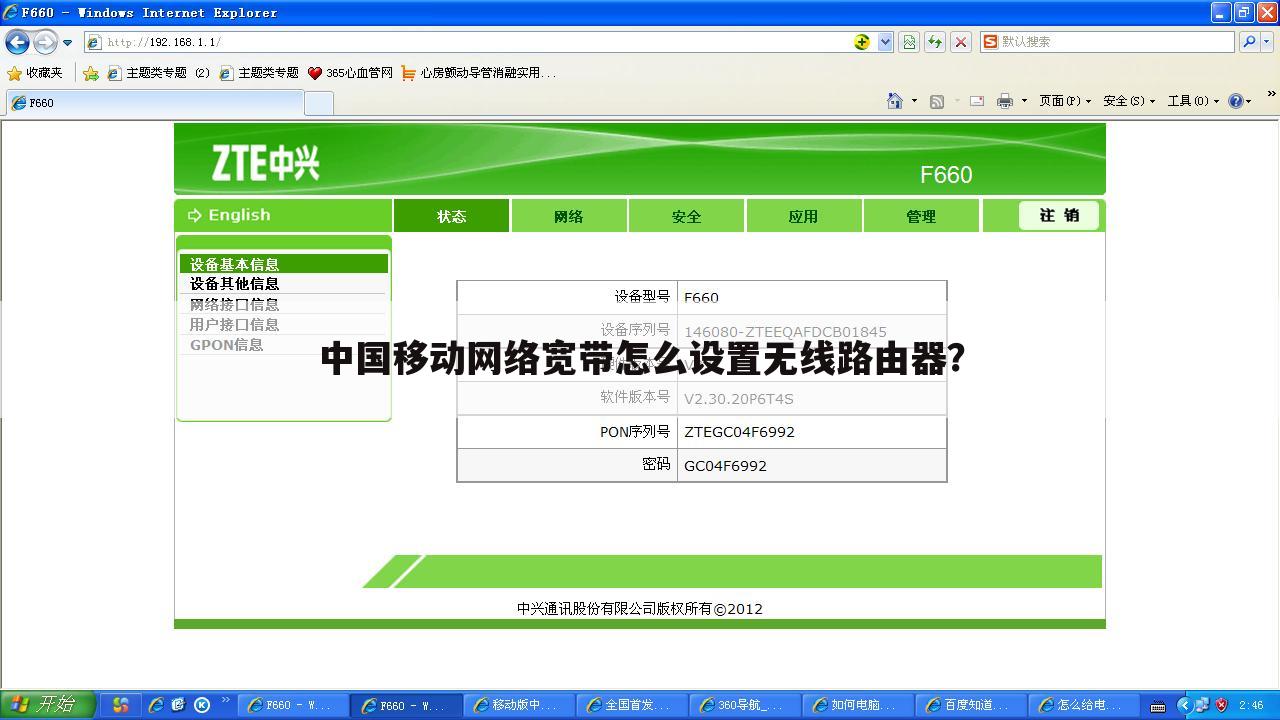1280x720 pixels.
Task: Click the read mail envelope icon
Action: (x=977, y=101)
